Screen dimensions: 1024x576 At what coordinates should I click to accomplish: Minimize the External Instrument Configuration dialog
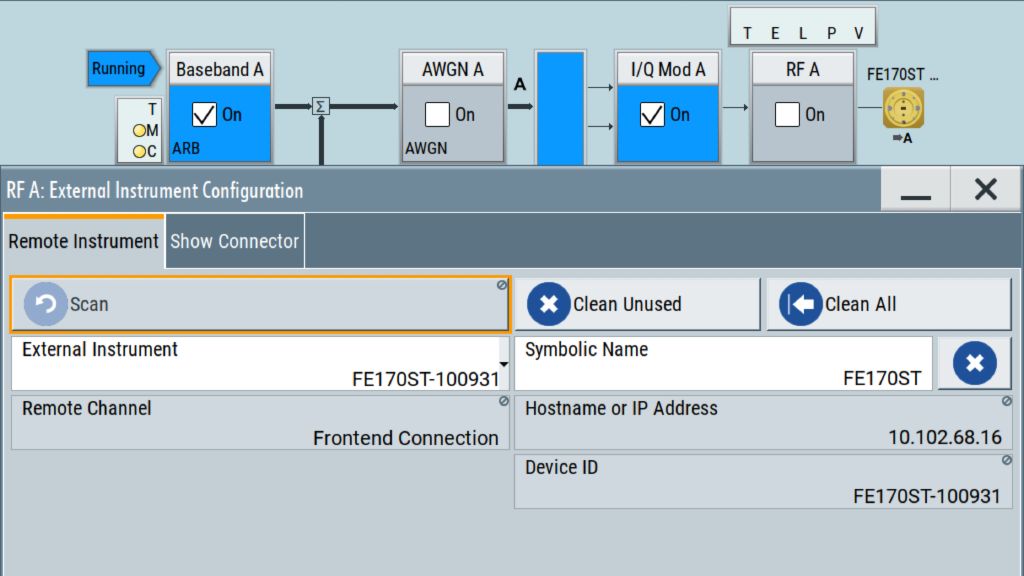pos(915,190)
